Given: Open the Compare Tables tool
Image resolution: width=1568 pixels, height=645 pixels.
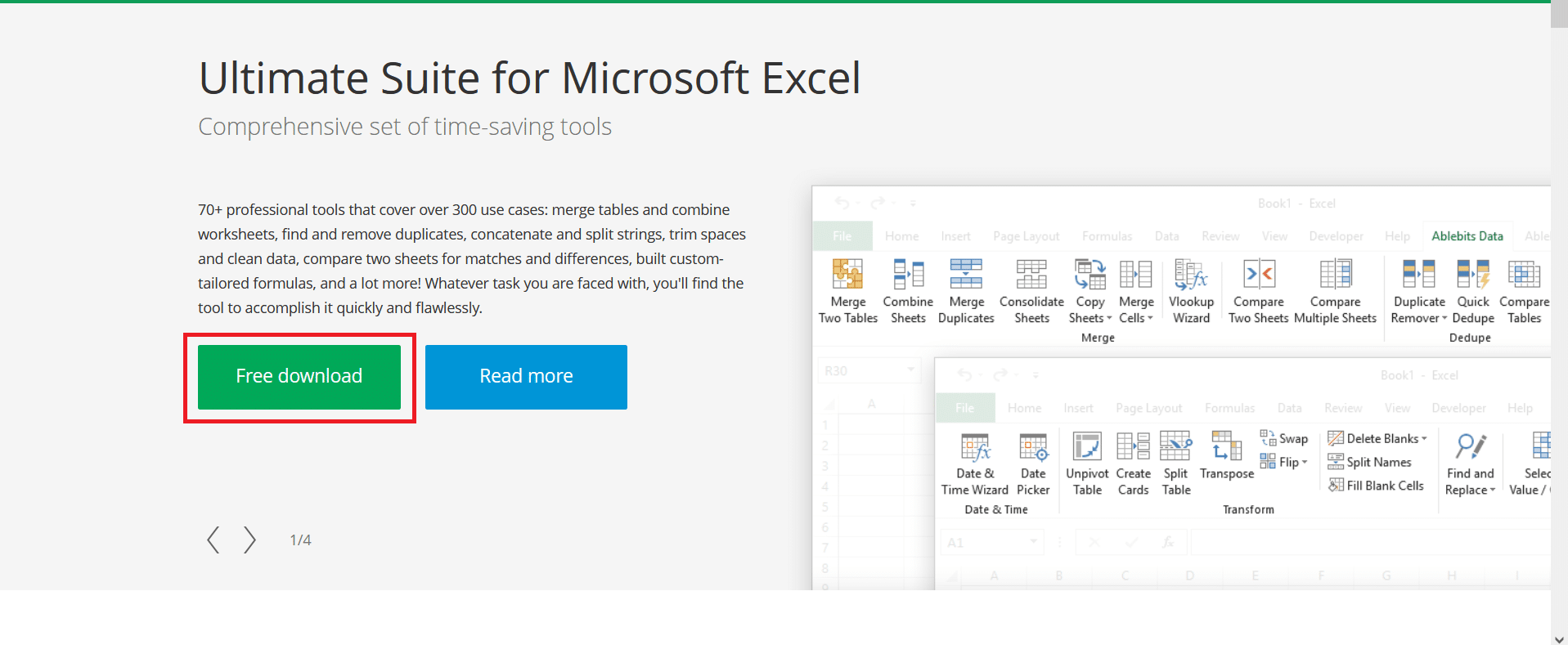Looking at the screenshot, I should point(1524,292).
